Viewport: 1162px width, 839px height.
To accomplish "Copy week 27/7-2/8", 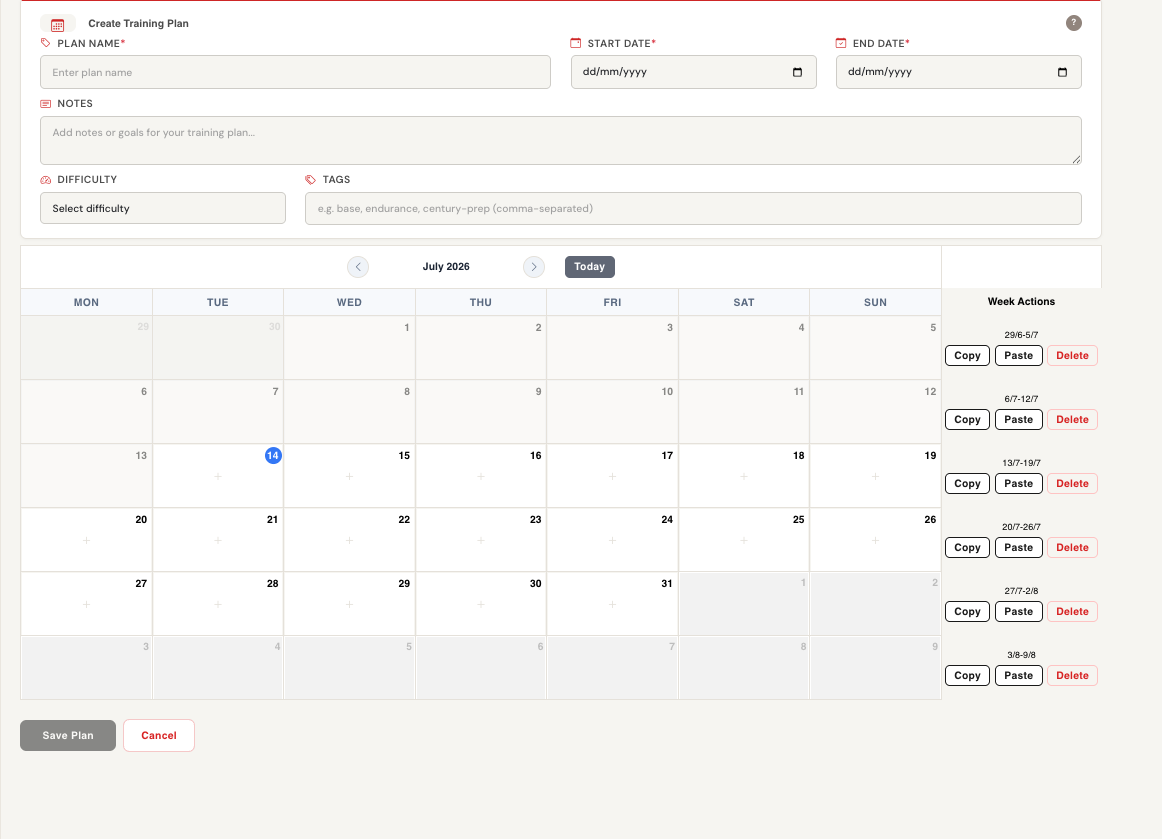I will (967, 611).
